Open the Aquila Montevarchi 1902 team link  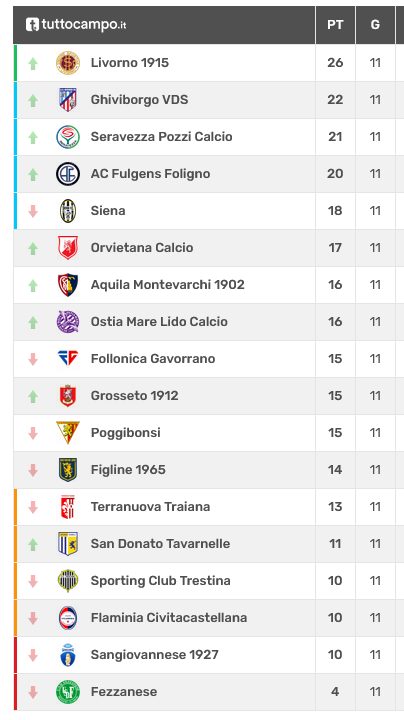[168, 285]
